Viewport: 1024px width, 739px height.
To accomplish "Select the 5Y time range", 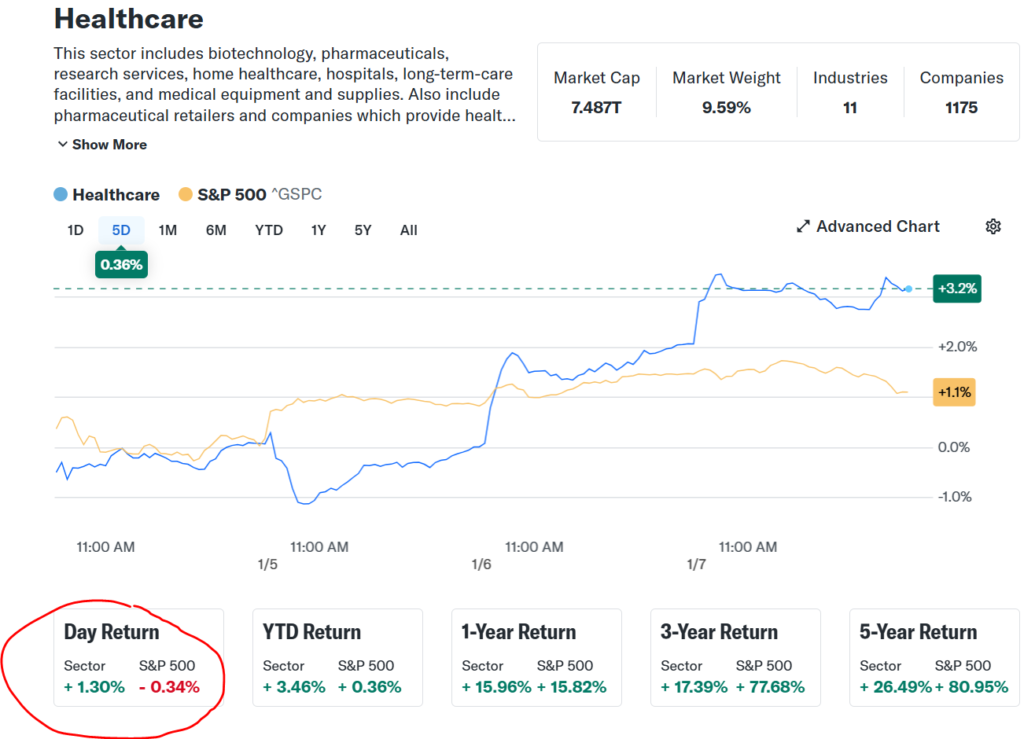I will click(362, 230).
